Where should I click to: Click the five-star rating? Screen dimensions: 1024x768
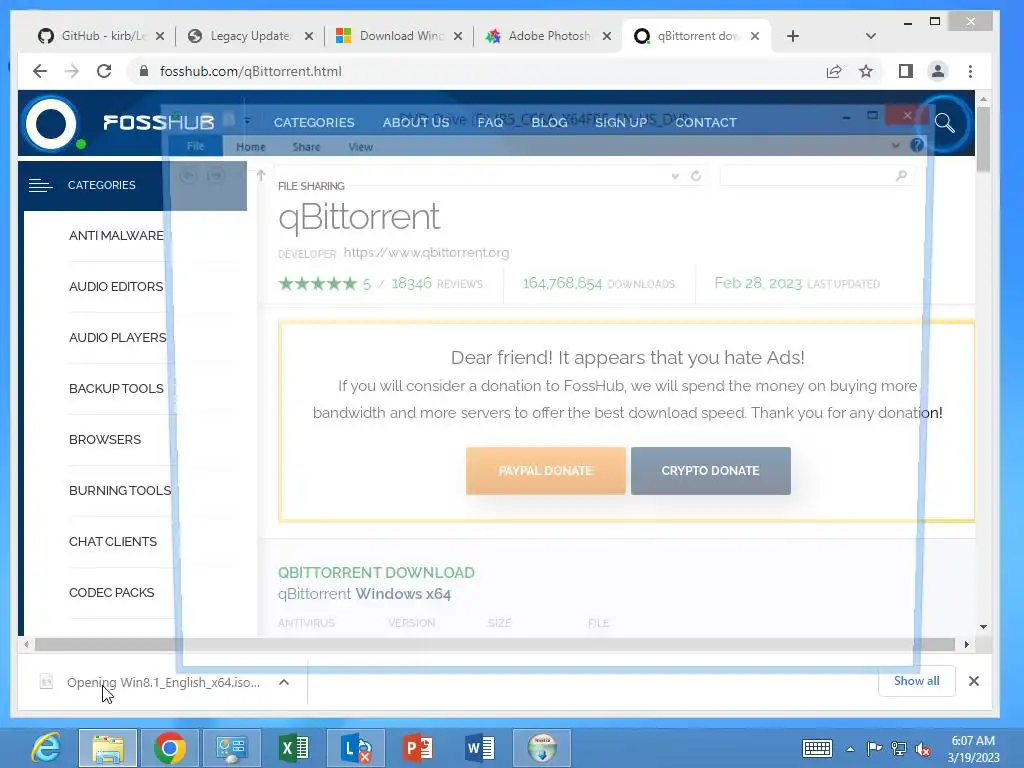pyautogui.click(x=318, y=283)
